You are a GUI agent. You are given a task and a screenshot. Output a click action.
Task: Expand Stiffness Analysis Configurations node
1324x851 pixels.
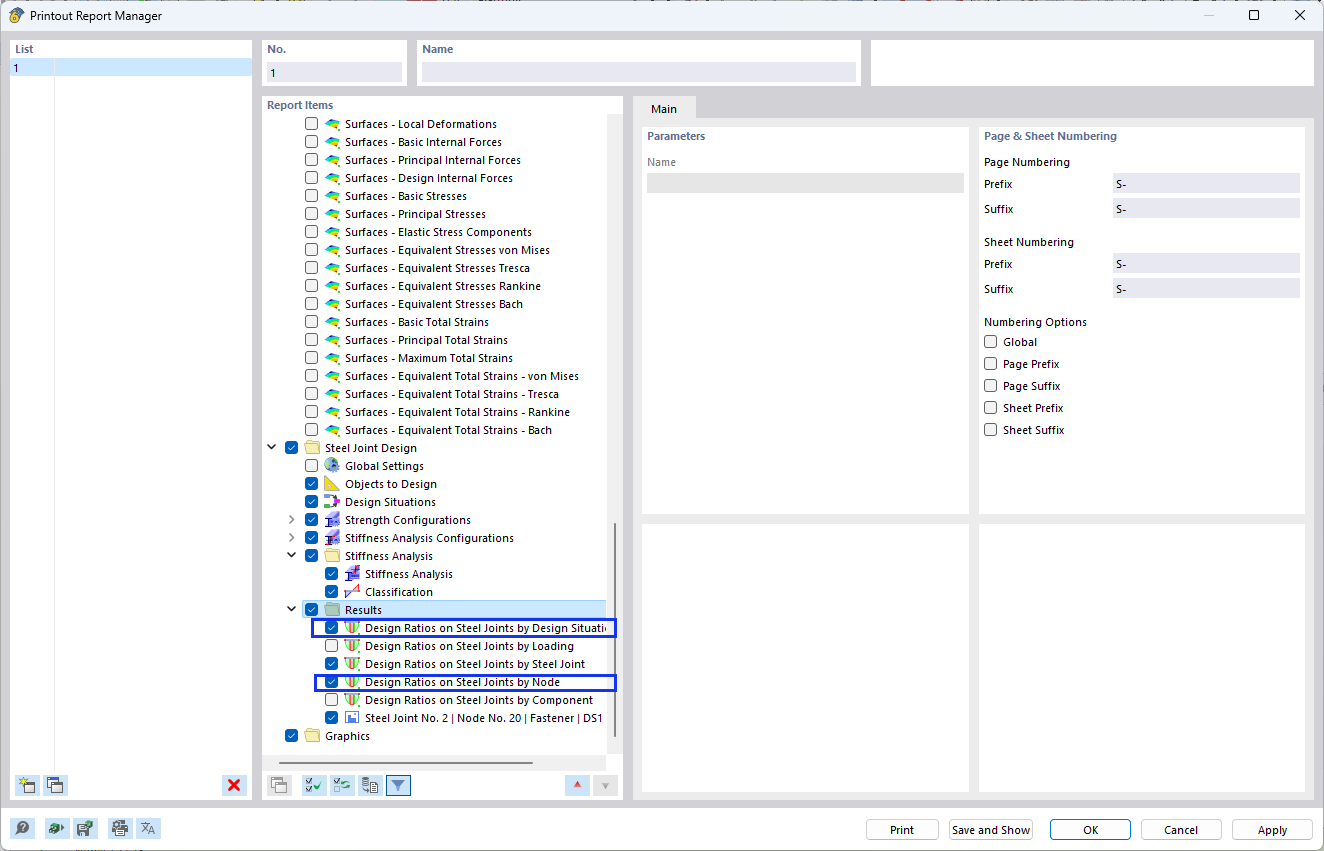click(x=292, y=538)
